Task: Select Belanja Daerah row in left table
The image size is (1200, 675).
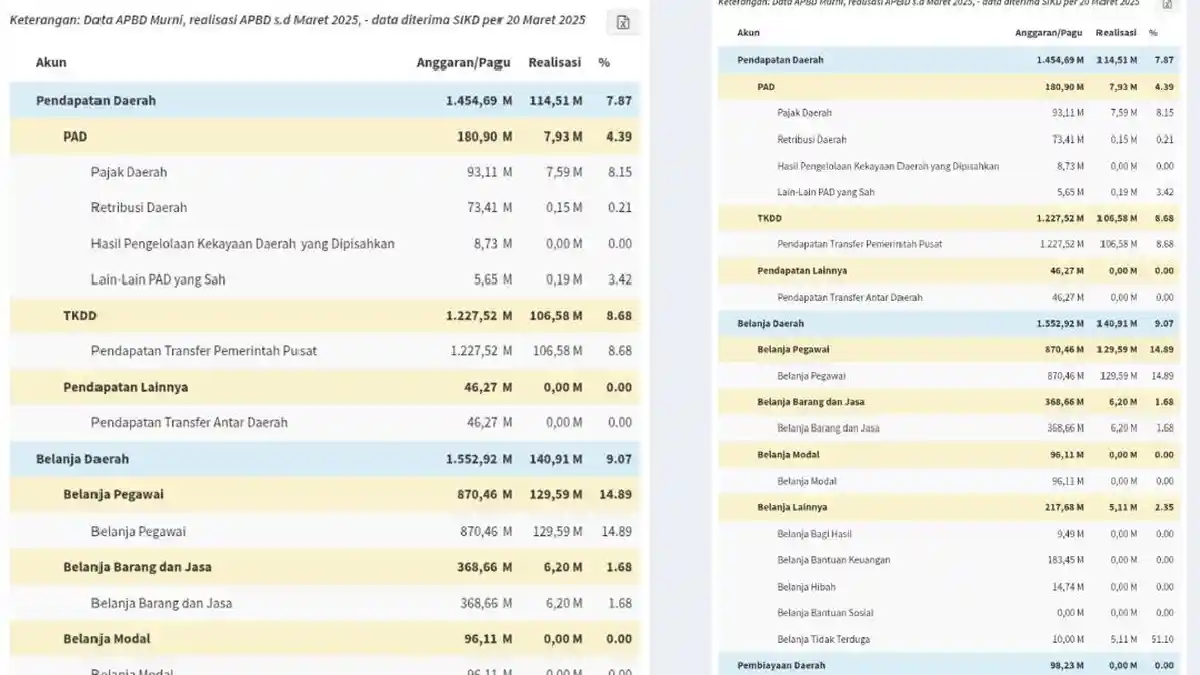Action: 325,459
